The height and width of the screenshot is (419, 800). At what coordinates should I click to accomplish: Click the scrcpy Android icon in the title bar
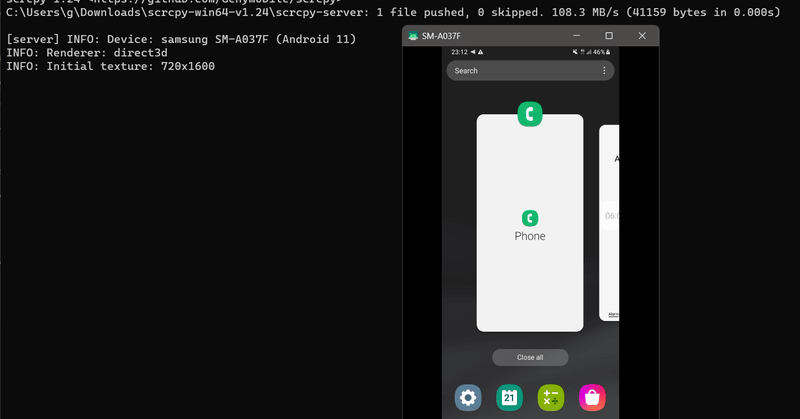pyautogui.click(x=413, y=36)
